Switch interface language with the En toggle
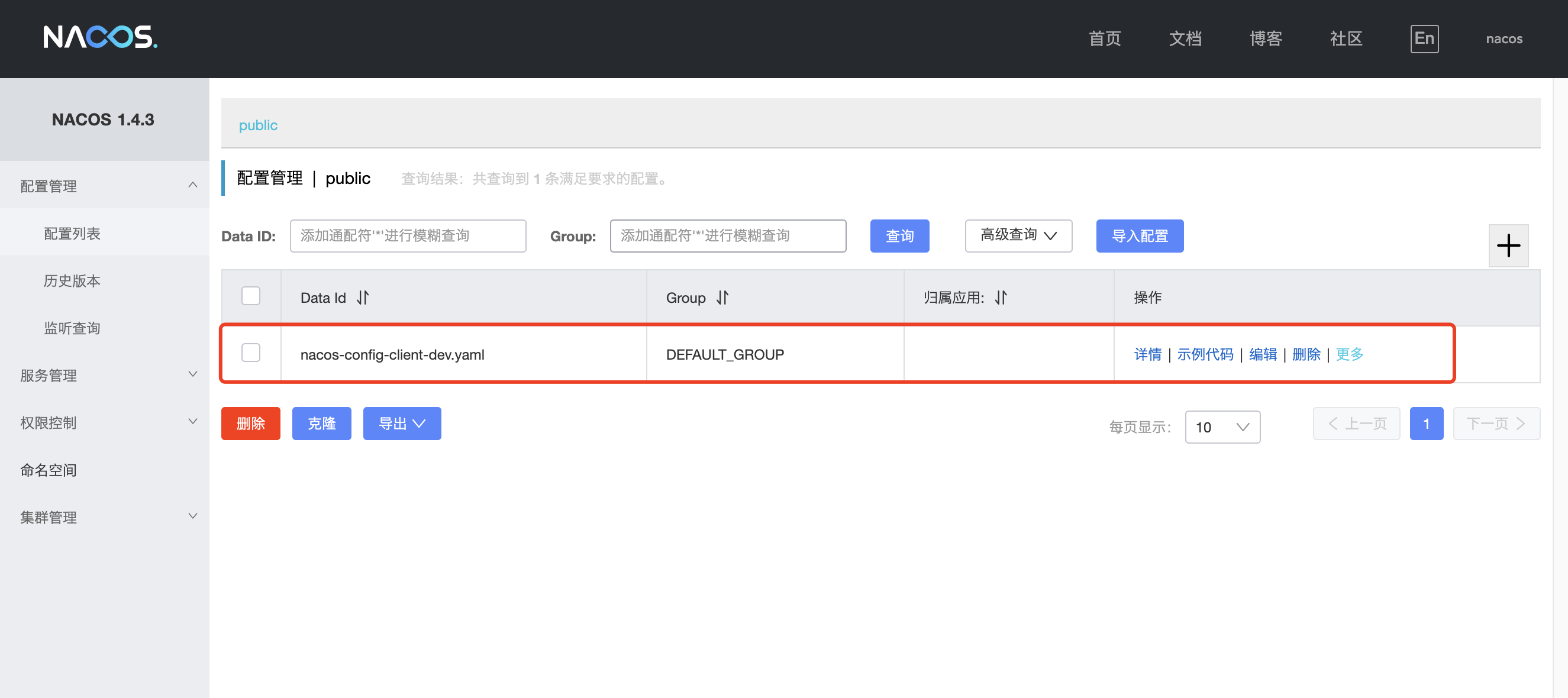This screenshot has height=698, width=1568. click(x=1424, y=38)
